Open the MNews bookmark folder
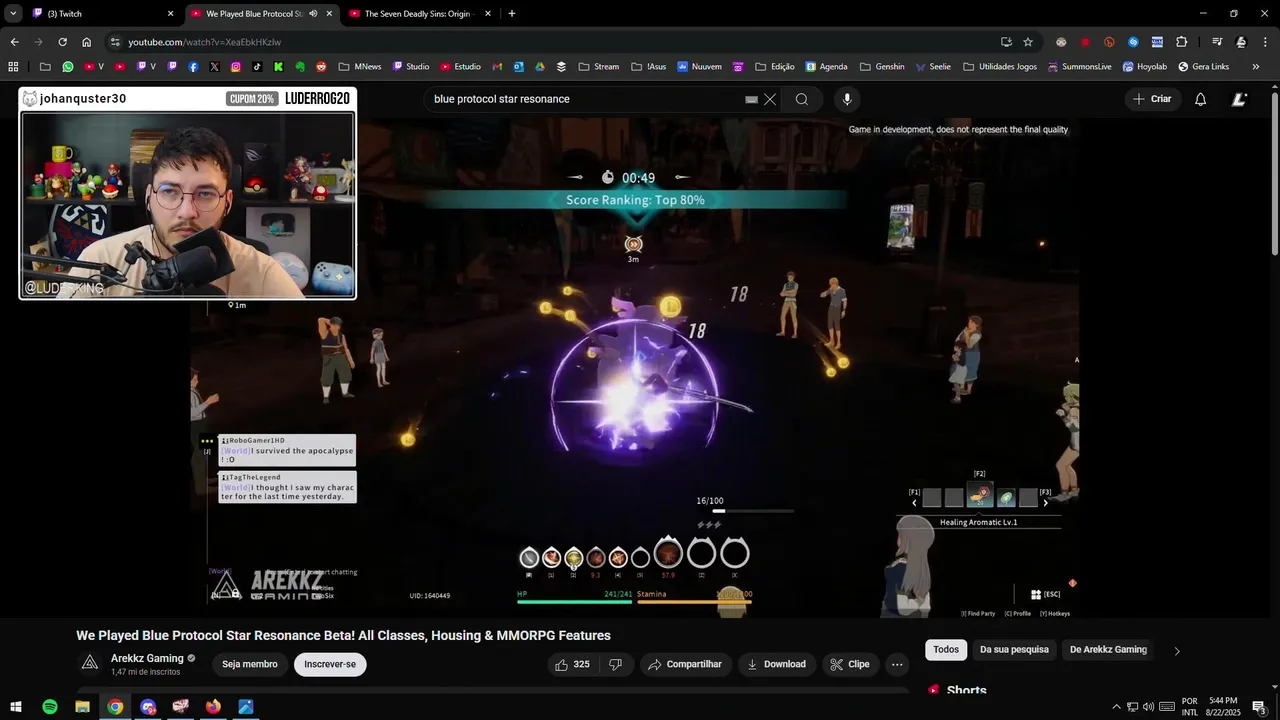The width and height of the screenshot is (1280, 720). pos(360,67)
